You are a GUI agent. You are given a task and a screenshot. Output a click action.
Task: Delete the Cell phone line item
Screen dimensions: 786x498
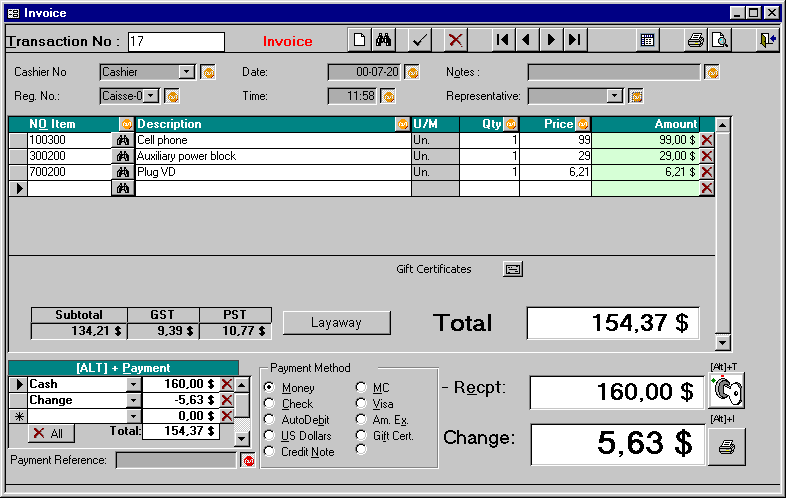click(707, 141)
